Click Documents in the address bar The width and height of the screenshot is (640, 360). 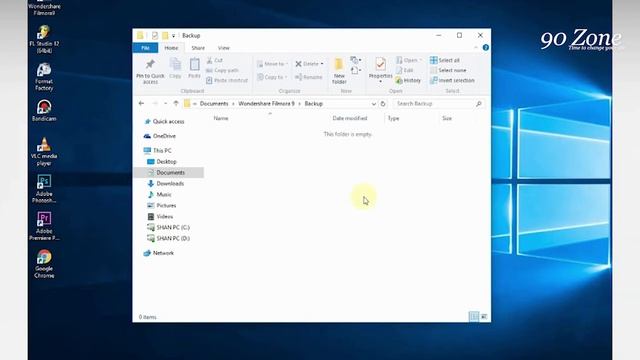coord(214,104)
